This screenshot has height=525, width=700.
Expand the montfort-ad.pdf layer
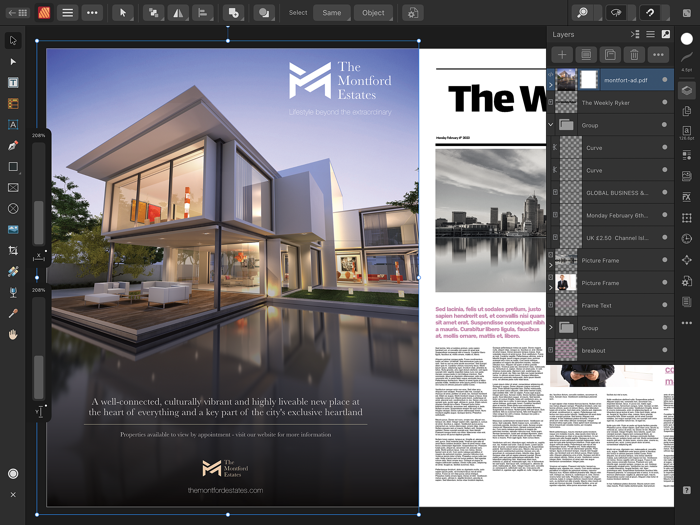(550, 85)
